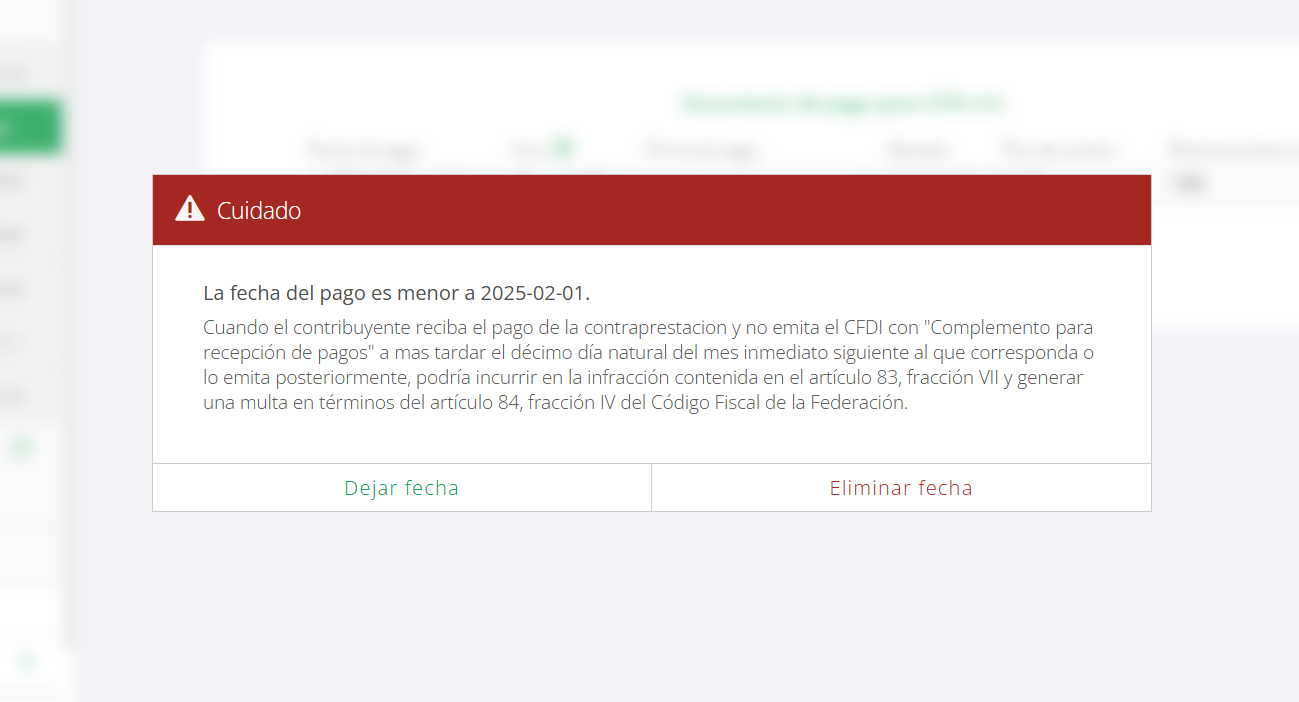Click the warning triangle icon beside Cuidado
The height and width of the screenshot is (702, 1299).
coord(190,209)
